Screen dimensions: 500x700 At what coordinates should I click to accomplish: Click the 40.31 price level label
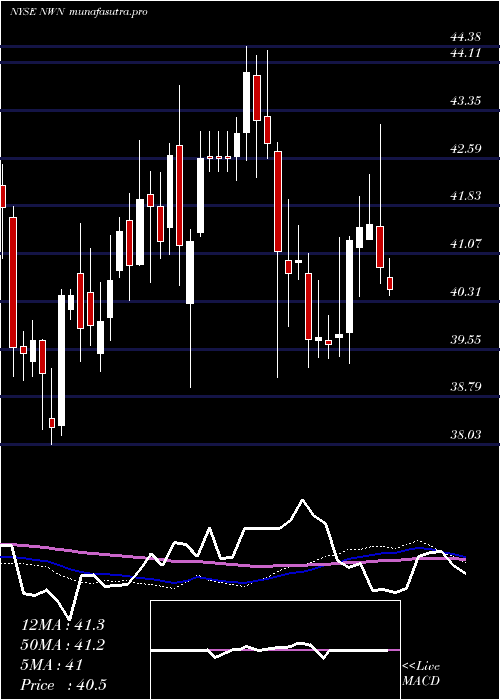tap(466, 292)
